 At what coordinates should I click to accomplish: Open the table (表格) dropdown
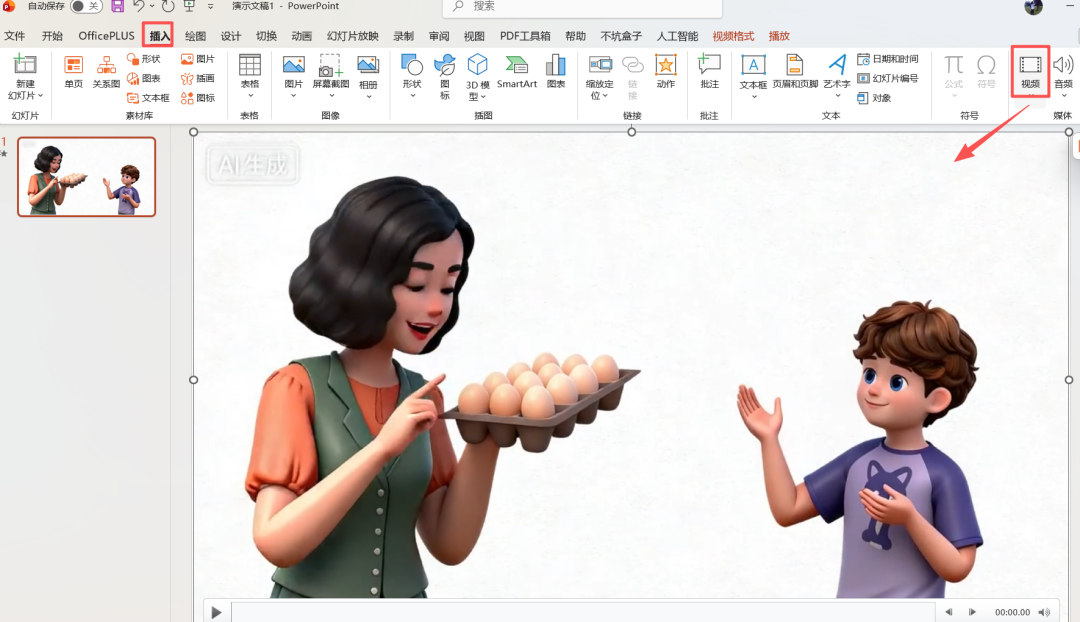[x=250, y=96]
